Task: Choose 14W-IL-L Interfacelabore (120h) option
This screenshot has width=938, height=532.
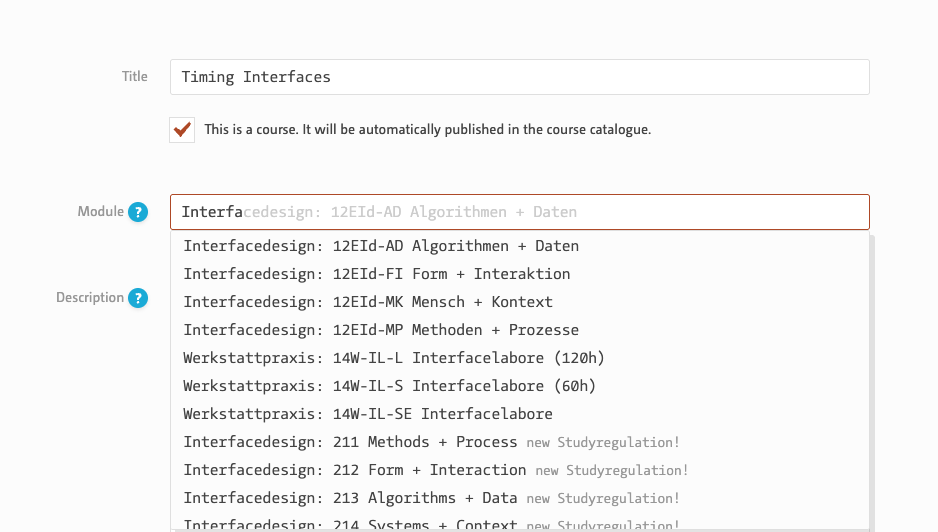Action: 519,358
